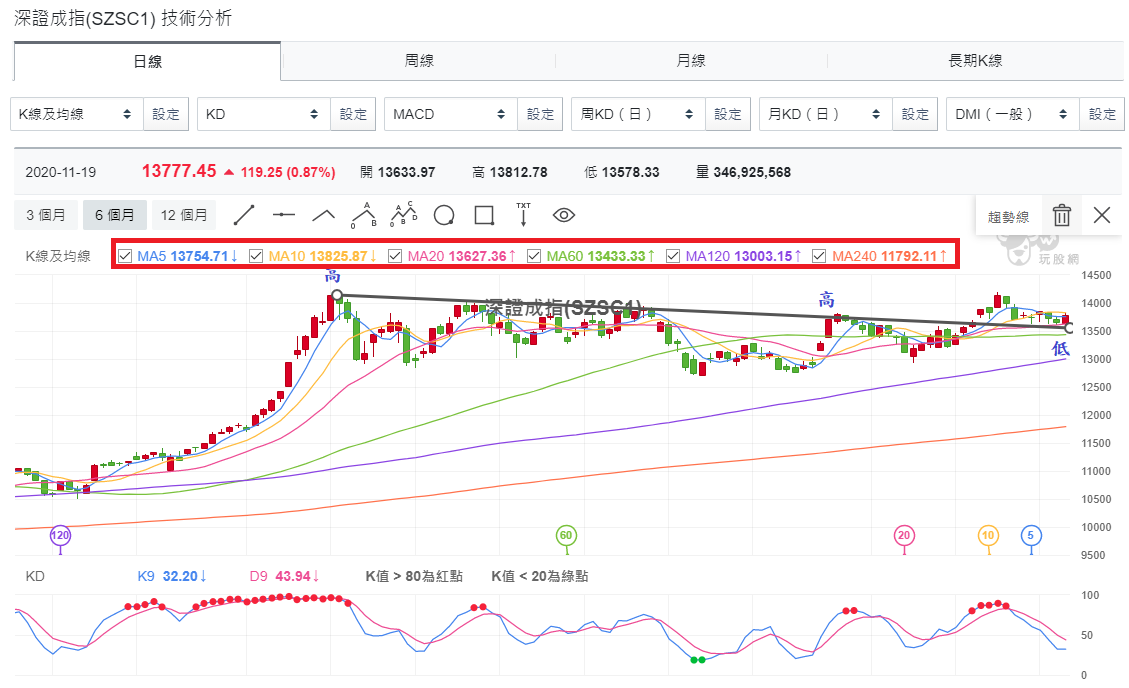Switch to the 日線 tab

tap(148, 61)
